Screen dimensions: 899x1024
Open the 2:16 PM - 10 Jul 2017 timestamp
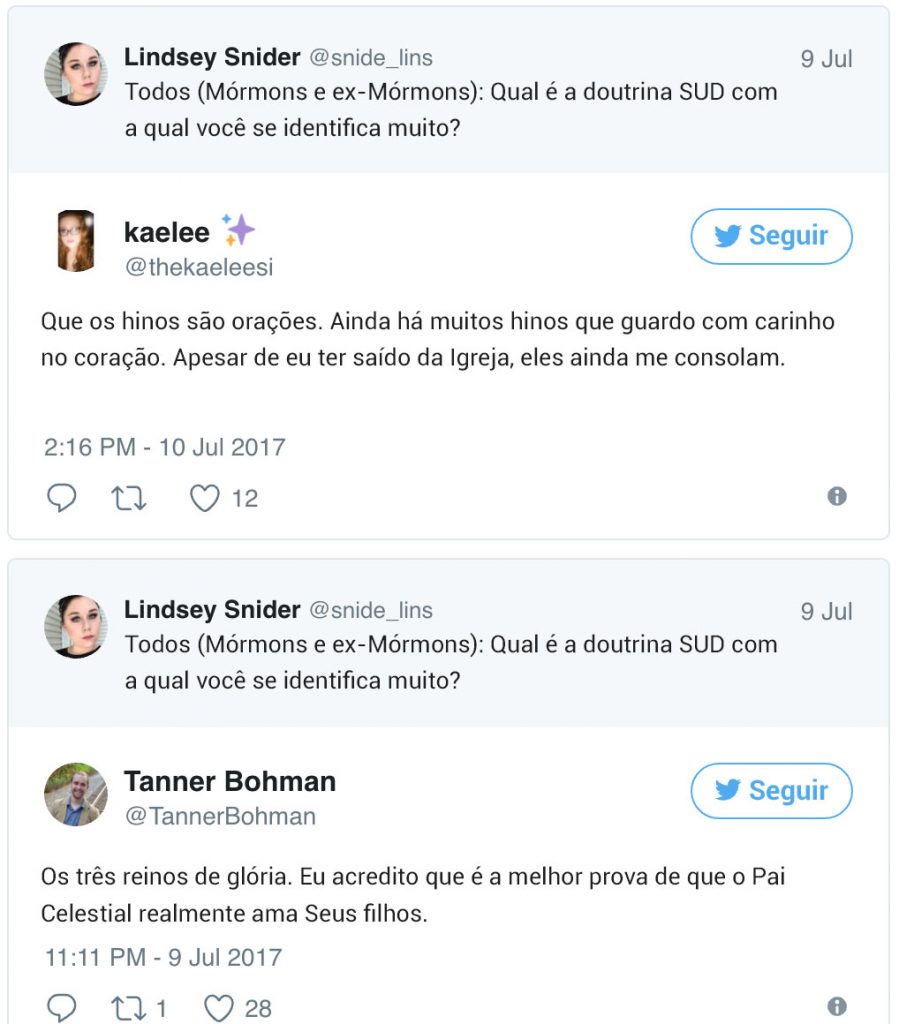tap(165, 447)
